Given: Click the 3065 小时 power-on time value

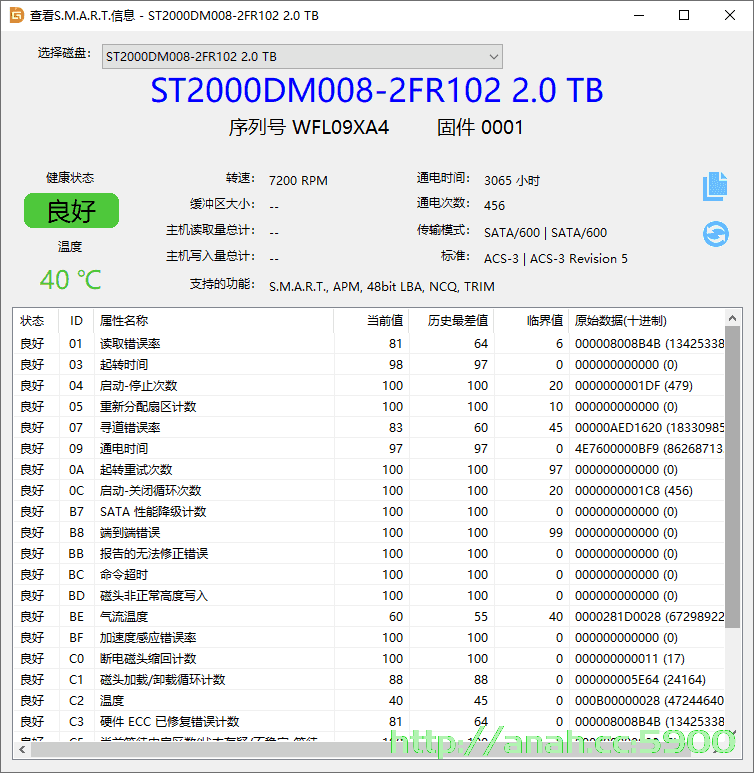Looking at the screenshot, I should [512, 180].
